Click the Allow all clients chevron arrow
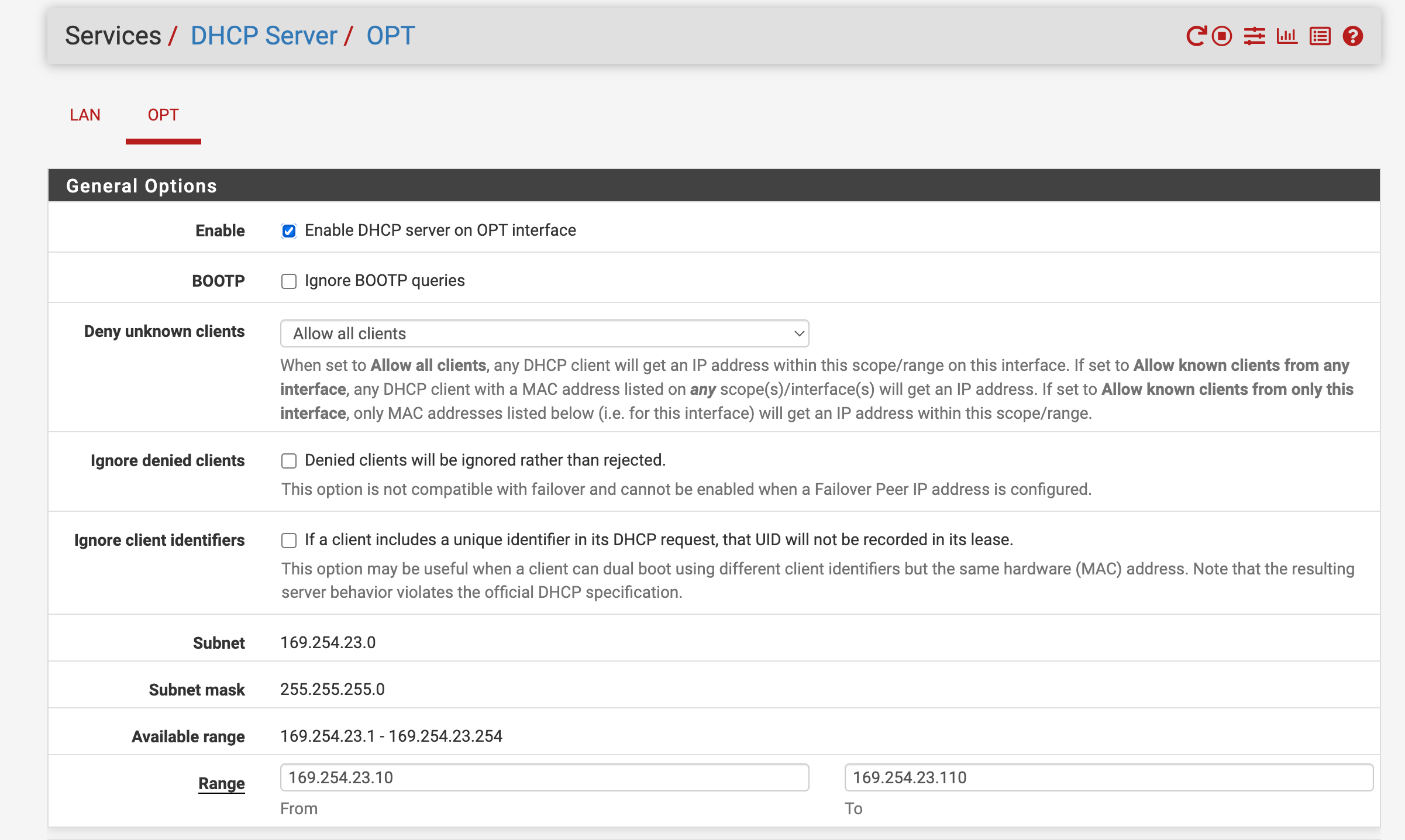 click(799, 333)
